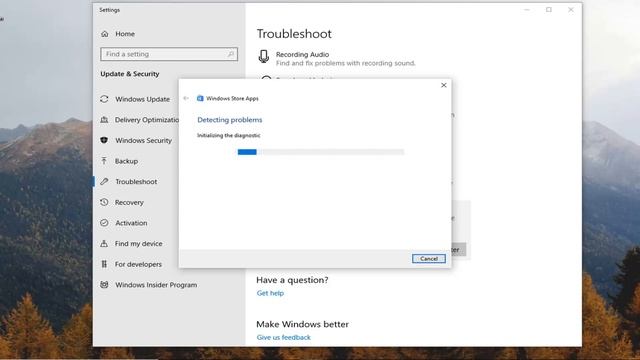The image size is (640, 360).
Task: Select the Delivery Optimization icon
Action: click(x=104, y=120)
